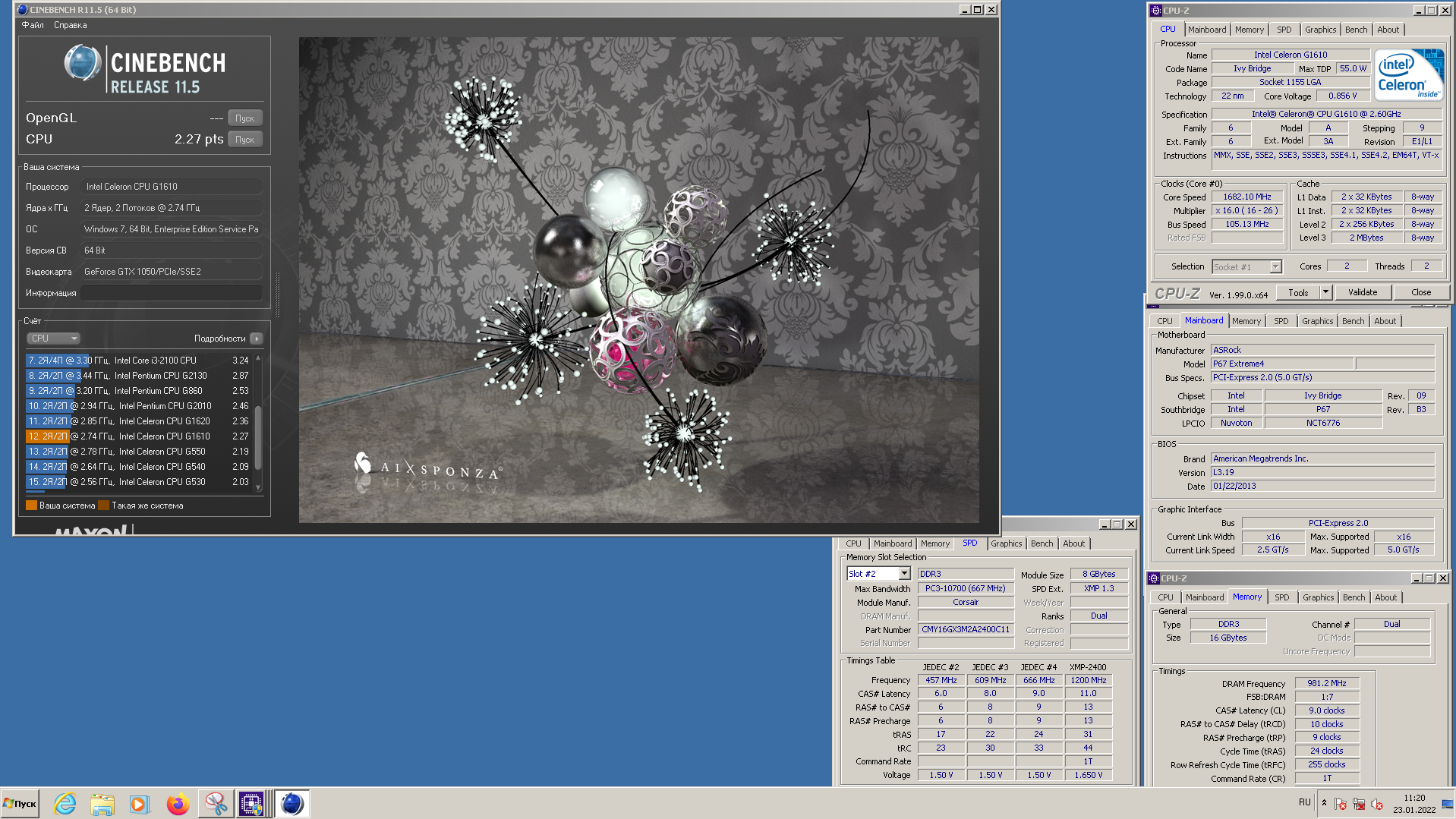Click the Tools button in CPU-Z

[1298, 293]
